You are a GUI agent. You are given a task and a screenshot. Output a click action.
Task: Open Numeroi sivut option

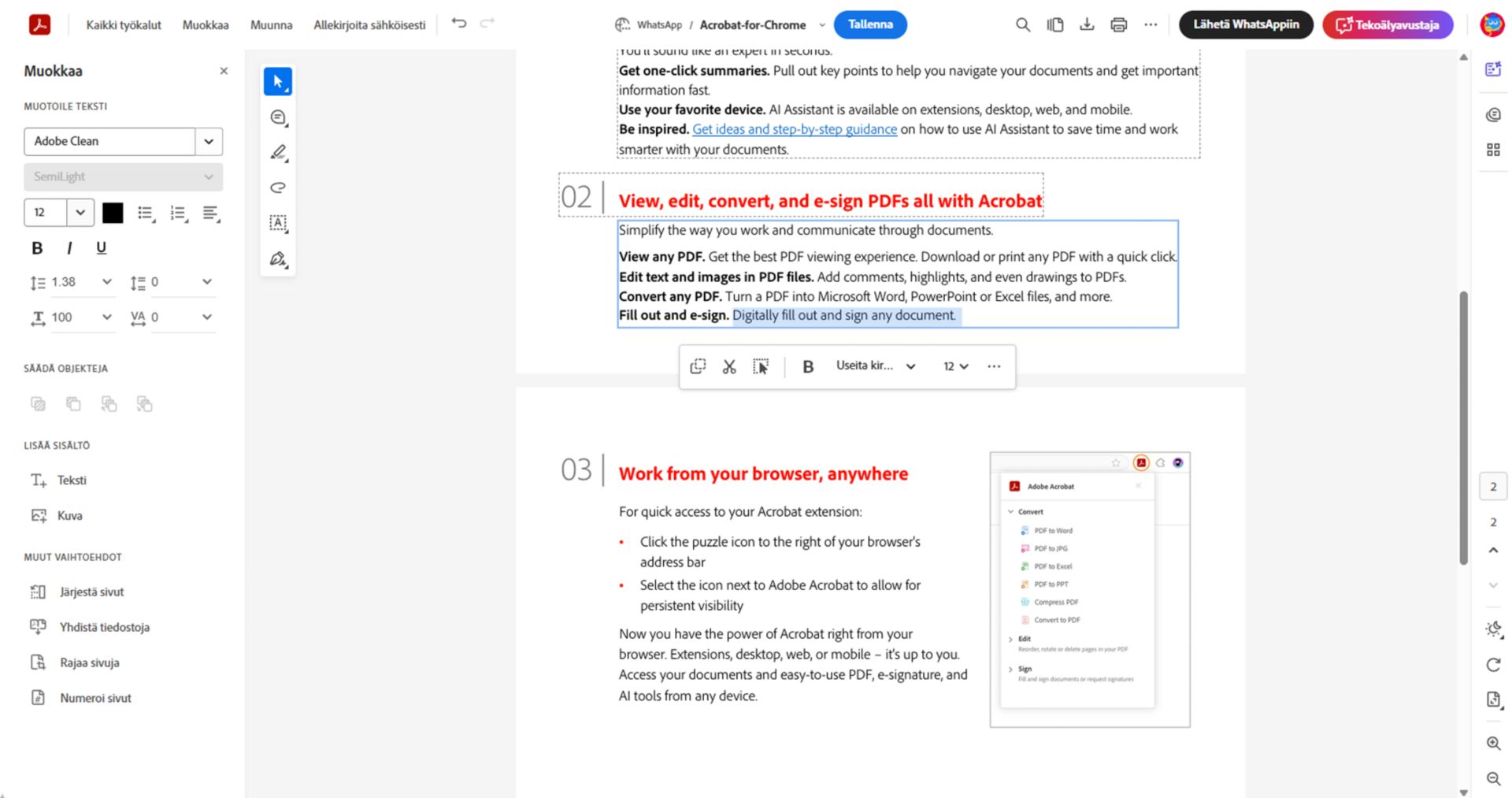(80, 699)
